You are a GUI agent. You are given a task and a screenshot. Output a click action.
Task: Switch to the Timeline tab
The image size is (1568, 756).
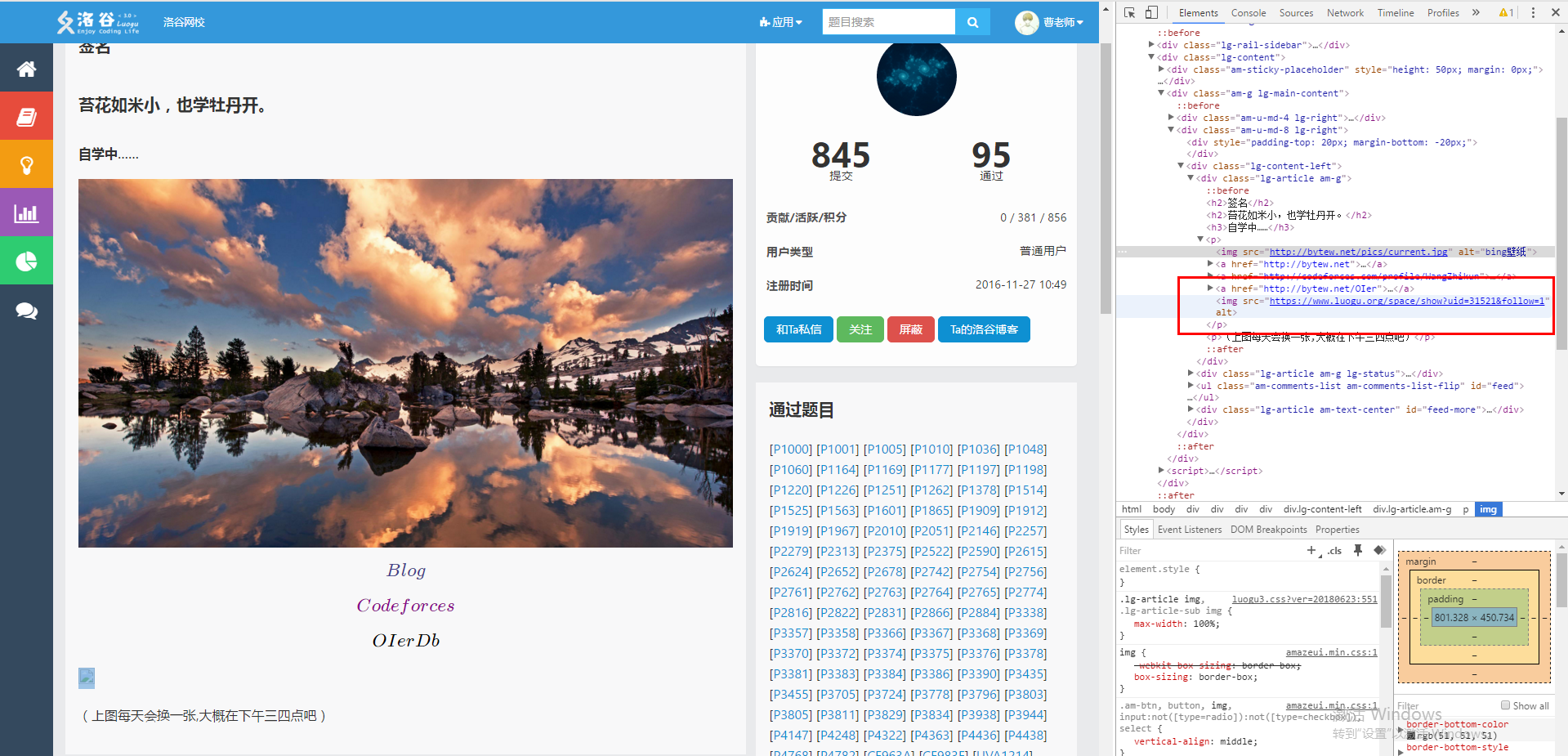click(1396, 13)
